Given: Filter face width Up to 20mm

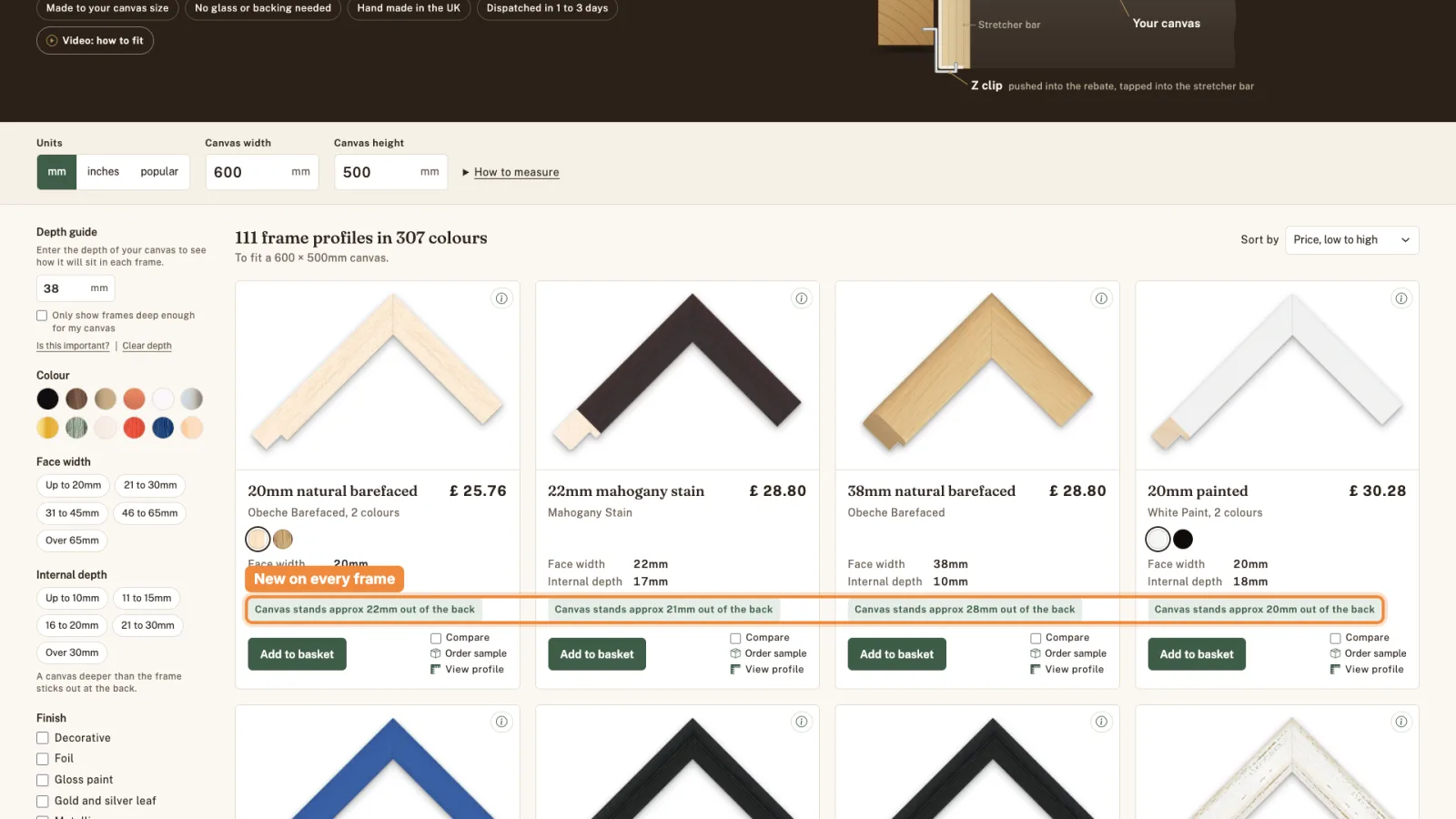Looking at the screenshot, I should (x=74, y=486).
